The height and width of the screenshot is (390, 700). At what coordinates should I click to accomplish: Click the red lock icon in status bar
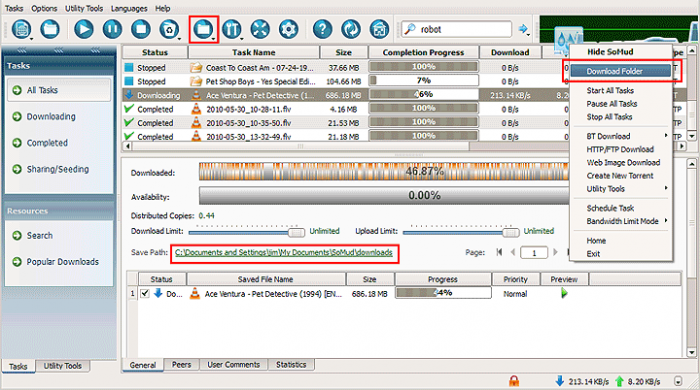pyautogui.click(x=514, y=381)
